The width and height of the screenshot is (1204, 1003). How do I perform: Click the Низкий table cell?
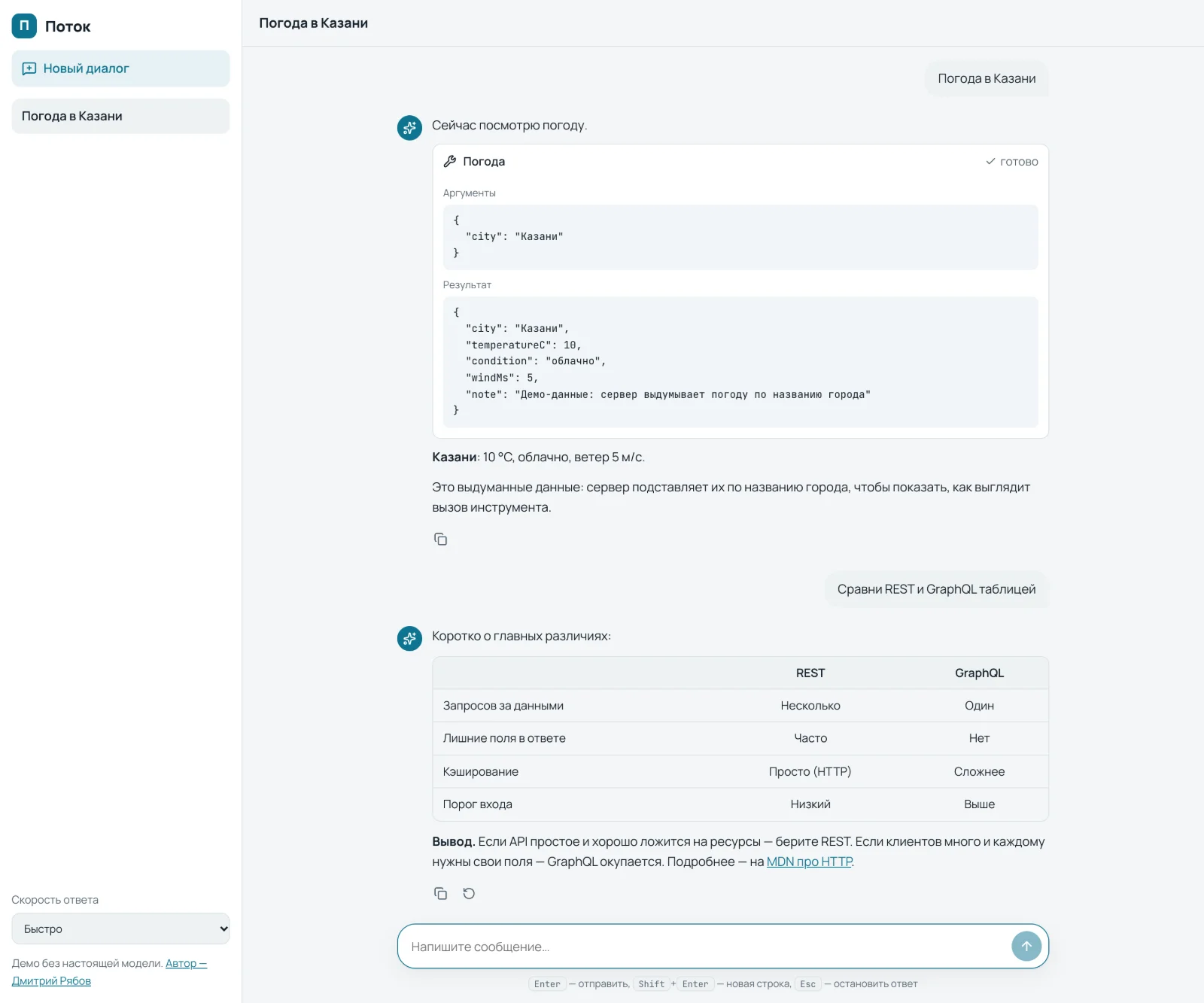tap(810, 804)
